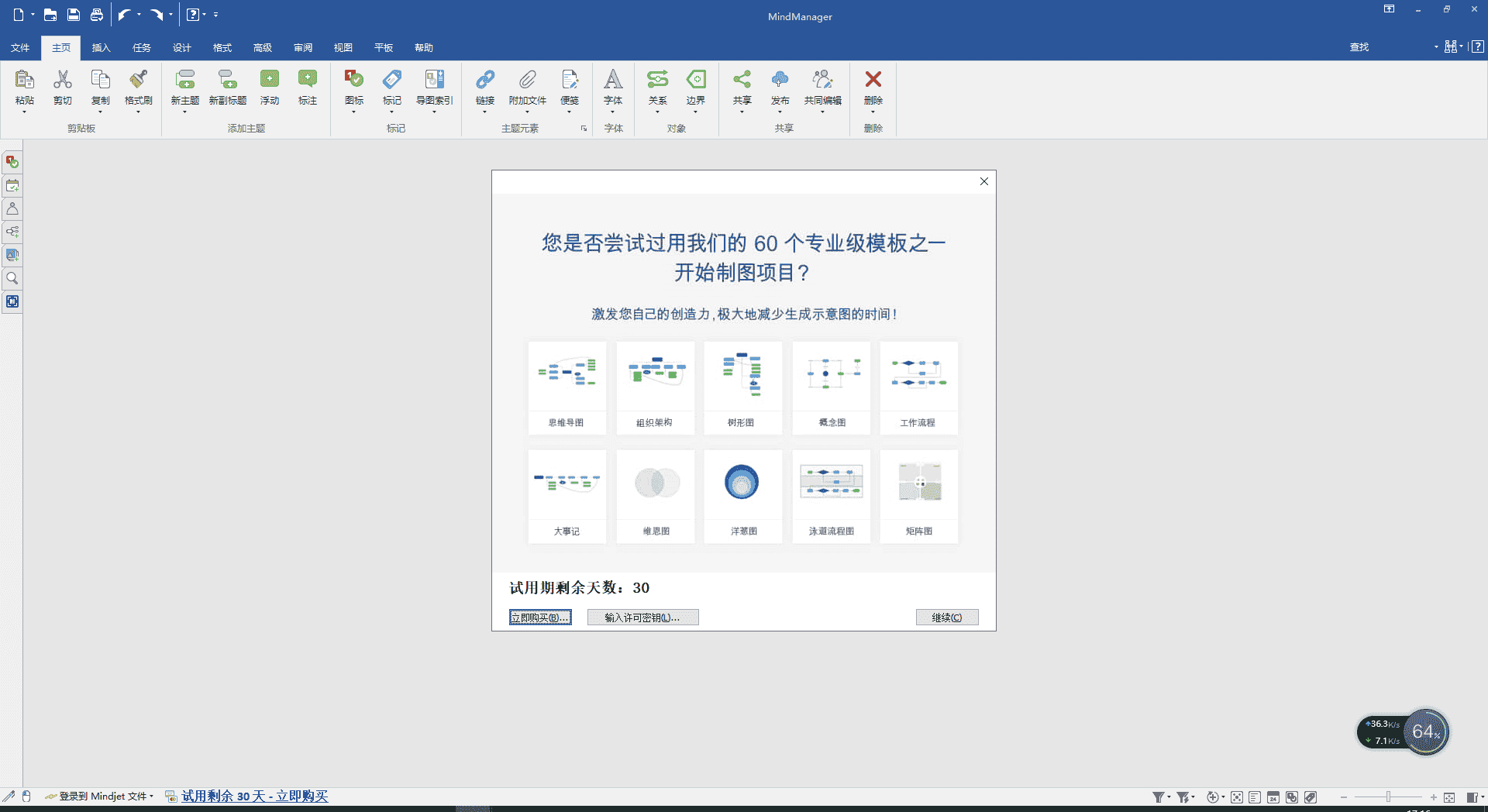Open the File (文件) menu
Screen dimensions: 1488x812
pos(20,48)
